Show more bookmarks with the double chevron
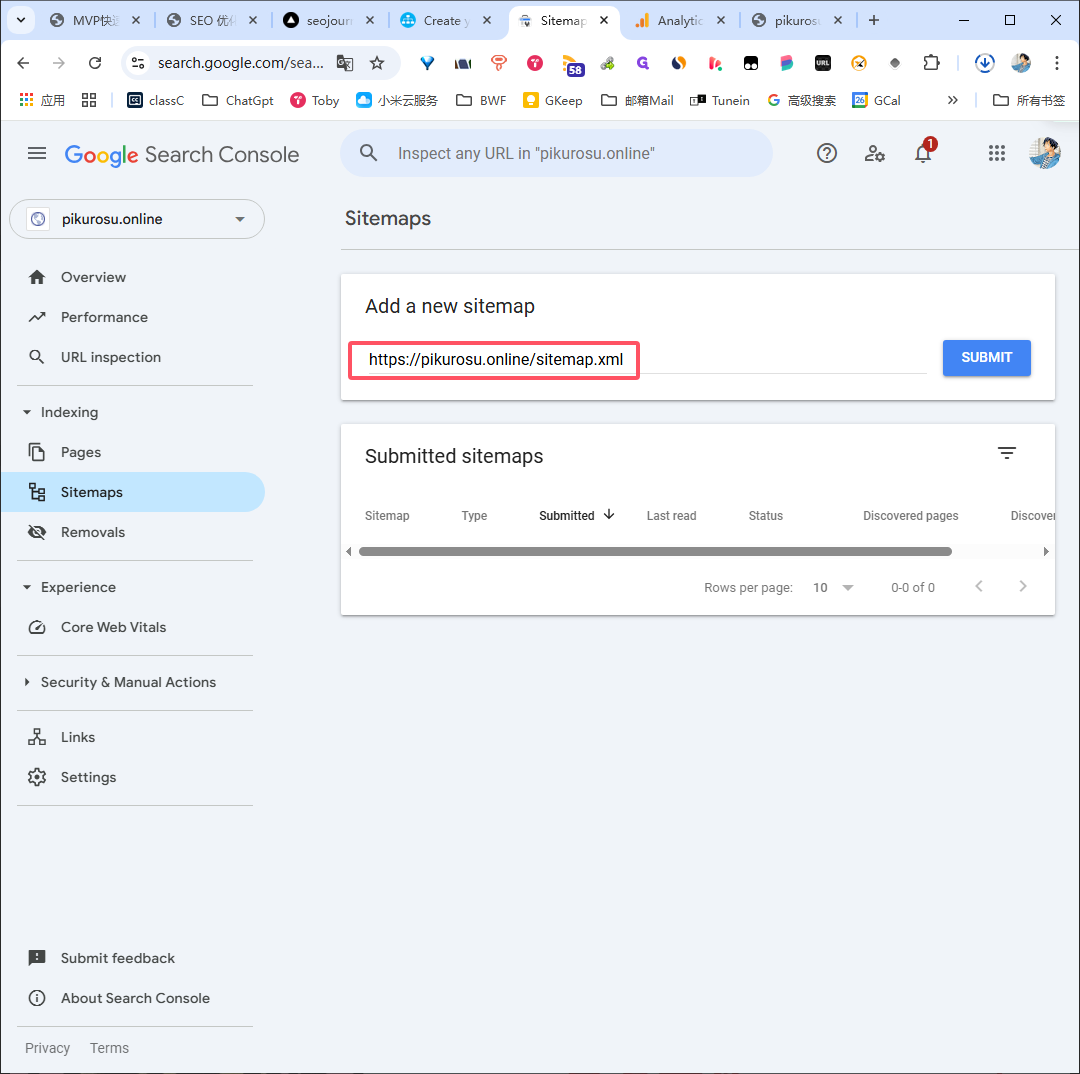Viewport: 1080px width, 1074px height. pos(953,101)
